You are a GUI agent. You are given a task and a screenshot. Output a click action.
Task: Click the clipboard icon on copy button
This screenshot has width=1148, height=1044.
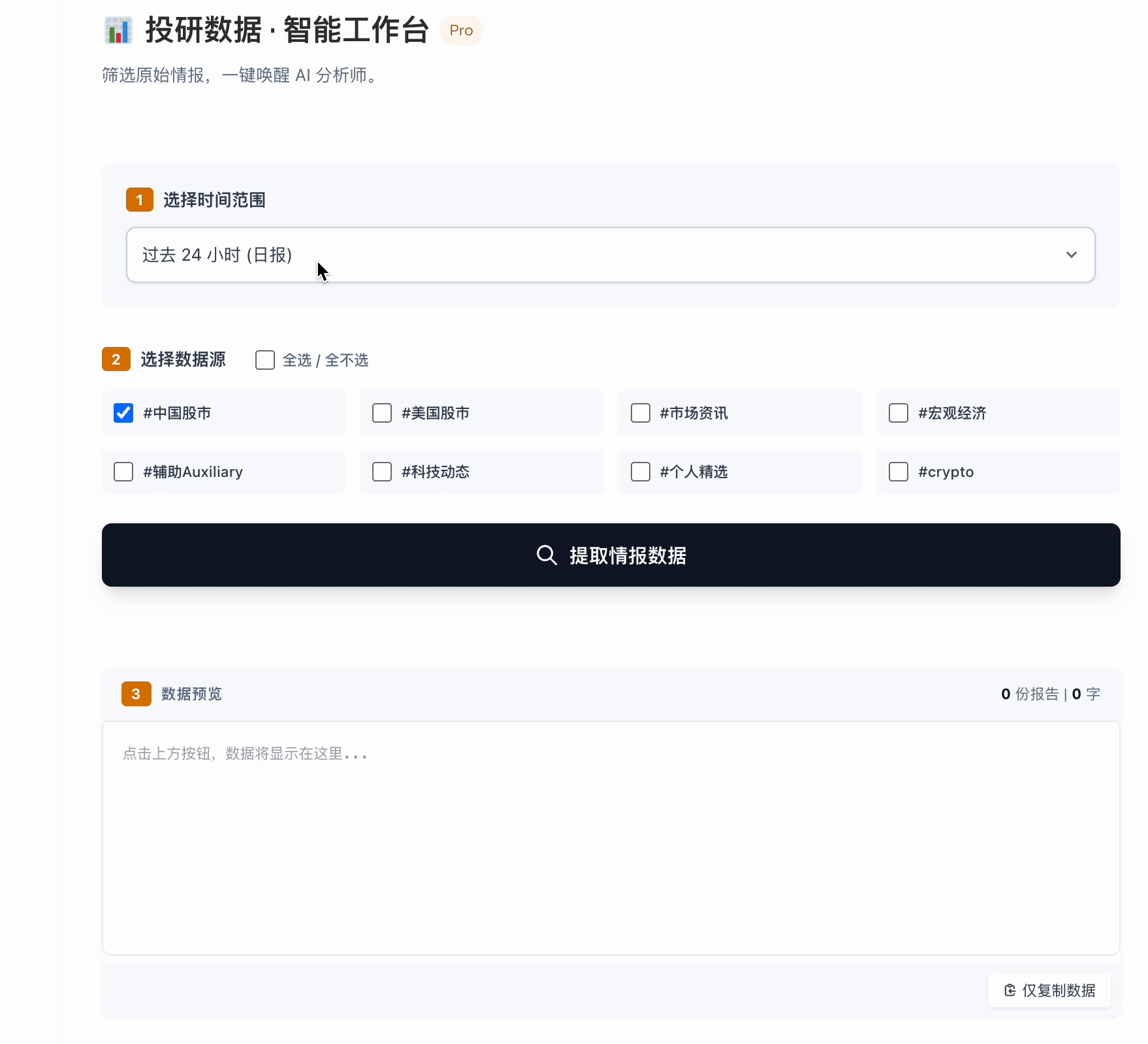pos(1010,990)
